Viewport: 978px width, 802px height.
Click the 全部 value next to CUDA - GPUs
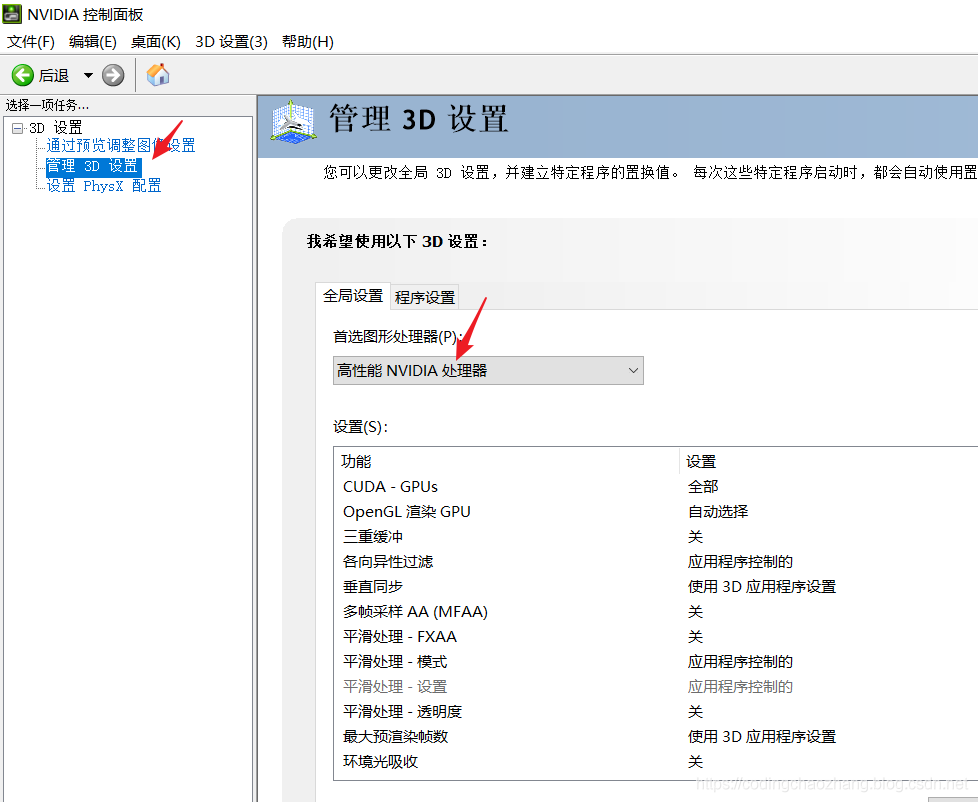coord(696,486)
